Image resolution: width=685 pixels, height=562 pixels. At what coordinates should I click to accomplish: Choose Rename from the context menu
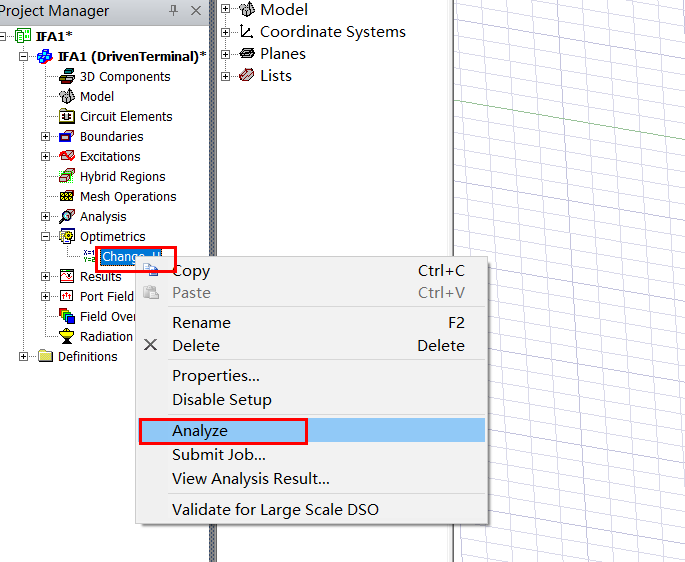pyautogui.click(x=312, y=323)
